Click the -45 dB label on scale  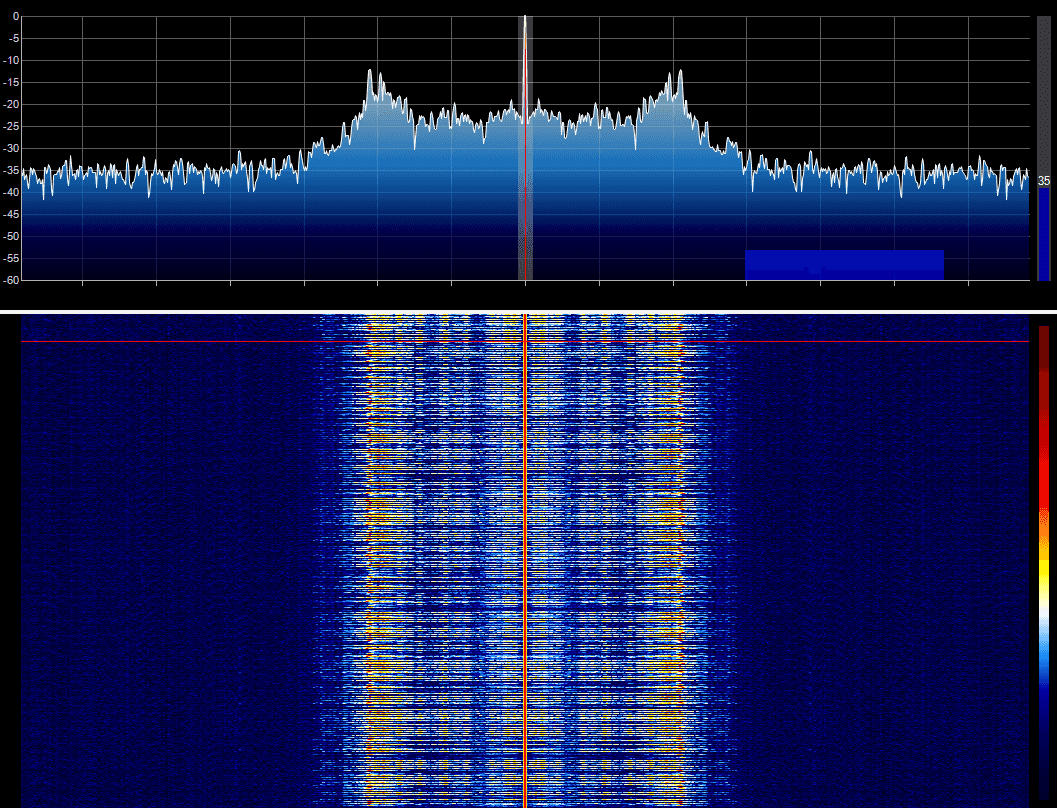[11, 214]
